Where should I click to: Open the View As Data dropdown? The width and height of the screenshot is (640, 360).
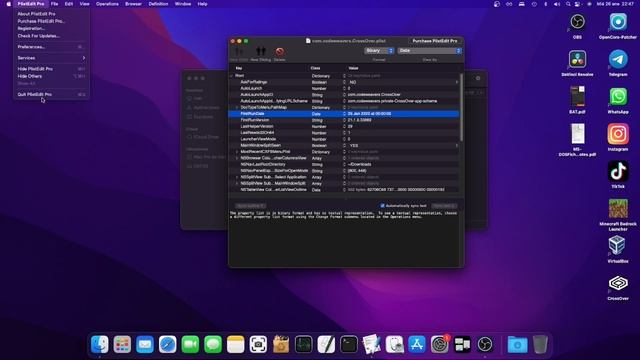(x=429, y=51)
